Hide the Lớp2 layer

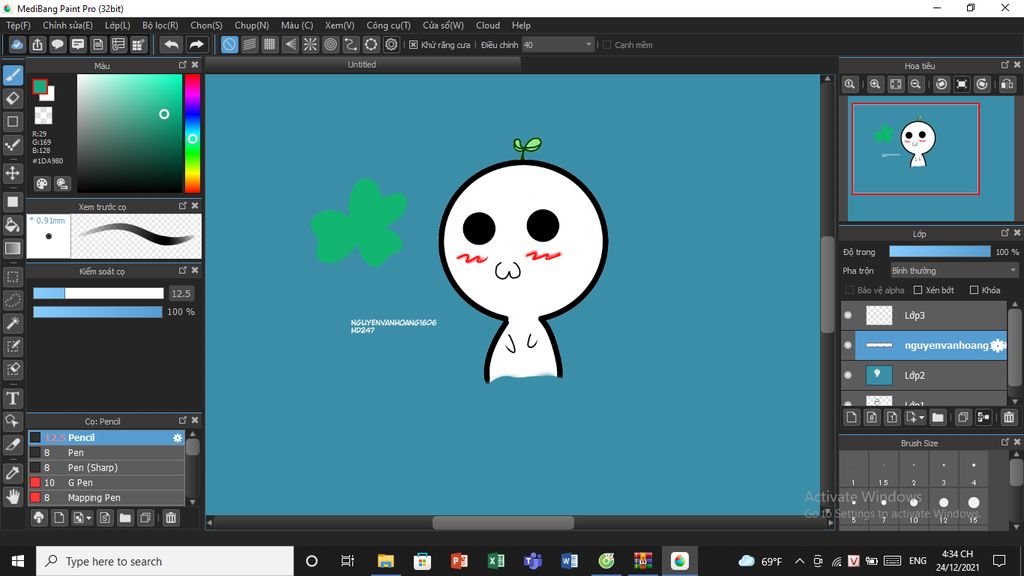(848, 376)
